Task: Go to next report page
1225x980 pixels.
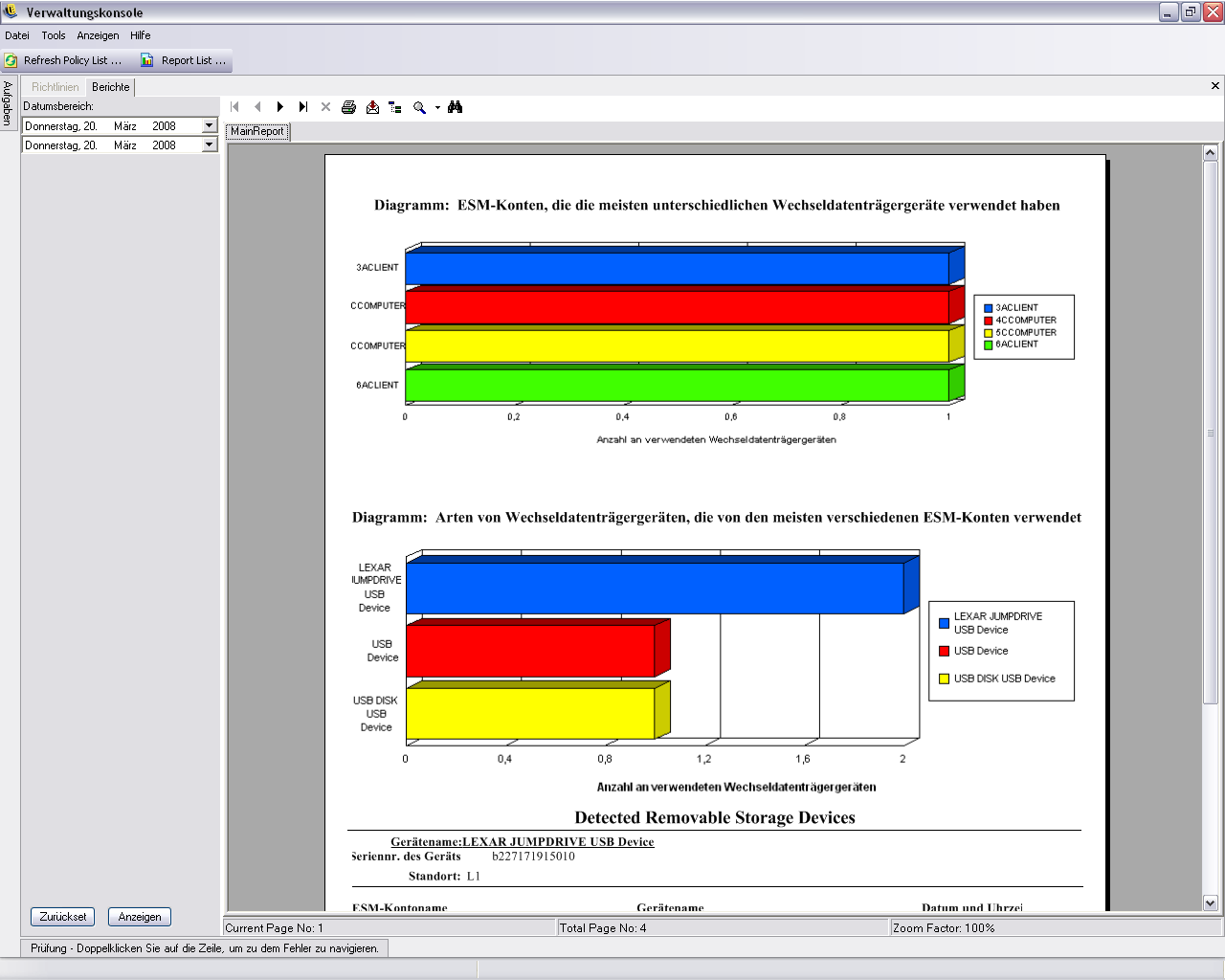Action: [279, 107]
